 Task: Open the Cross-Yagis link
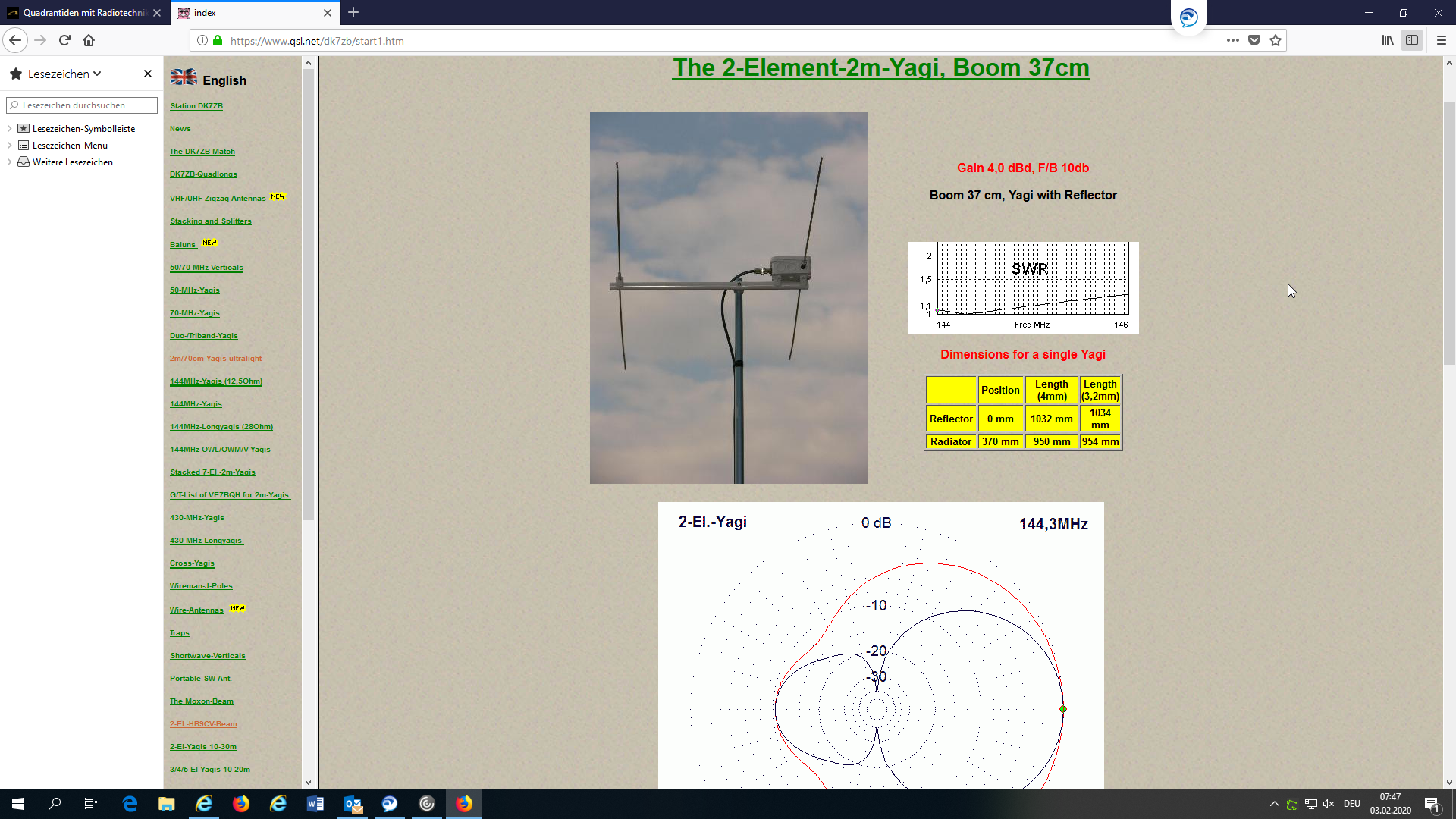pyautogui.click(x=192, y=563)
